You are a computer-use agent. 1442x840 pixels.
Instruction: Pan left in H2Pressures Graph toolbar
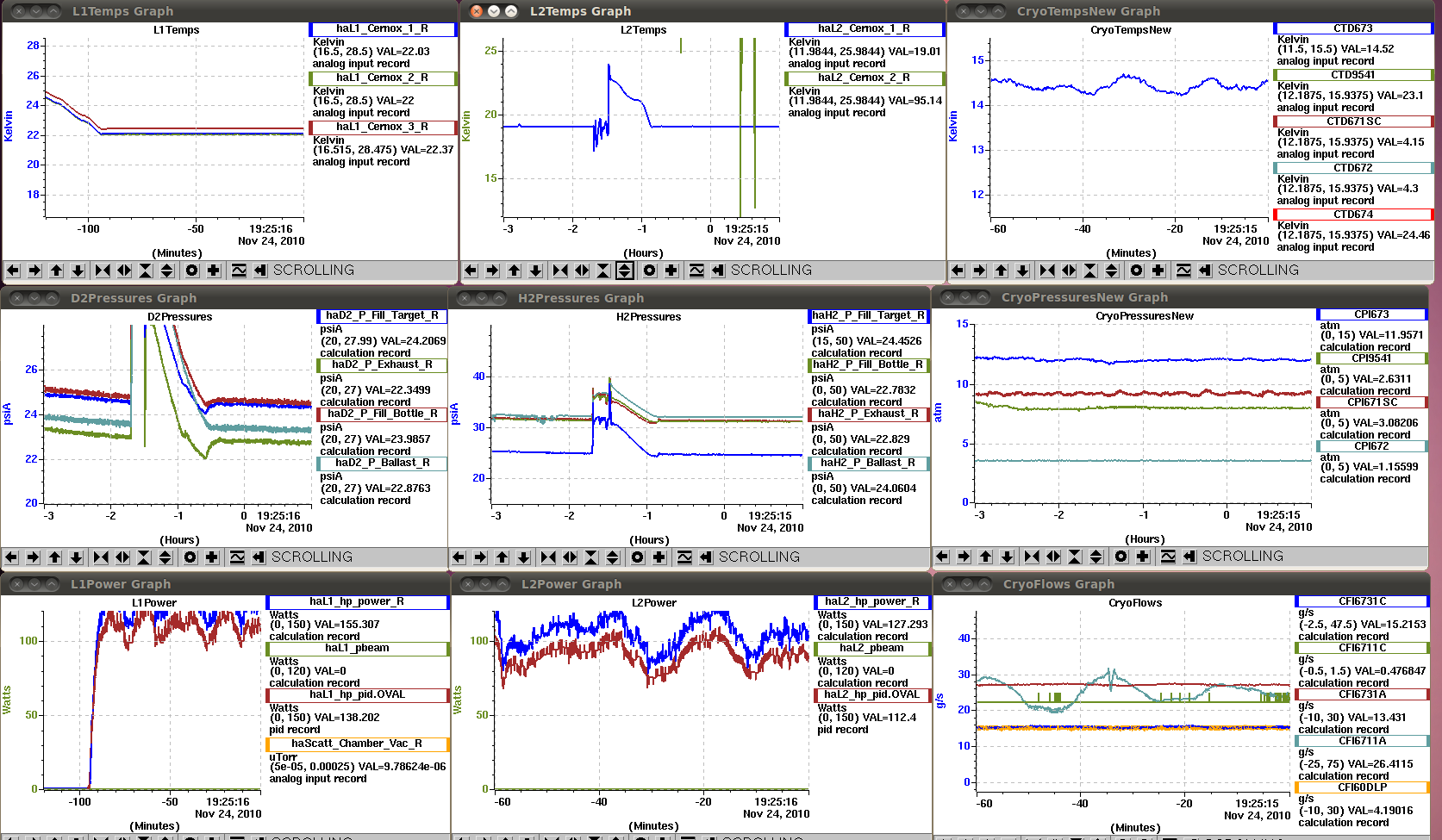coord(459,557)
